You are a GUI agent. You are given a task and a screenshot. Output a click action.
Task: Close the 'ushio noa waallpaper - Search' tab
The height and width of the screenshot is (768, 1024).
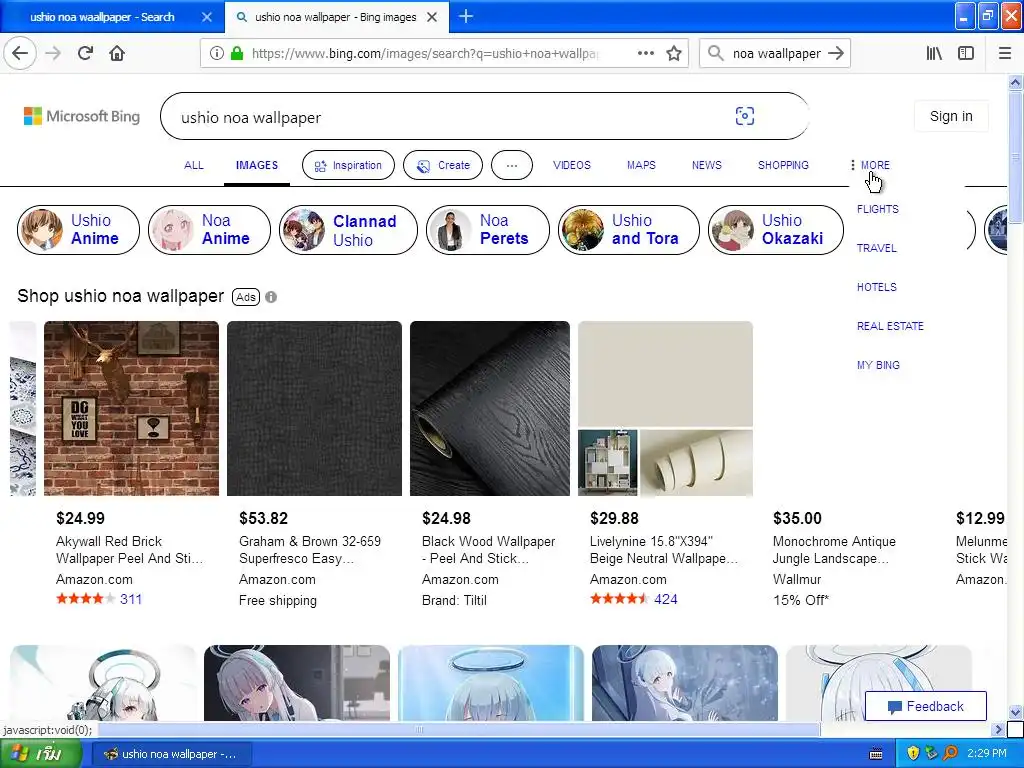click(207, 17)
